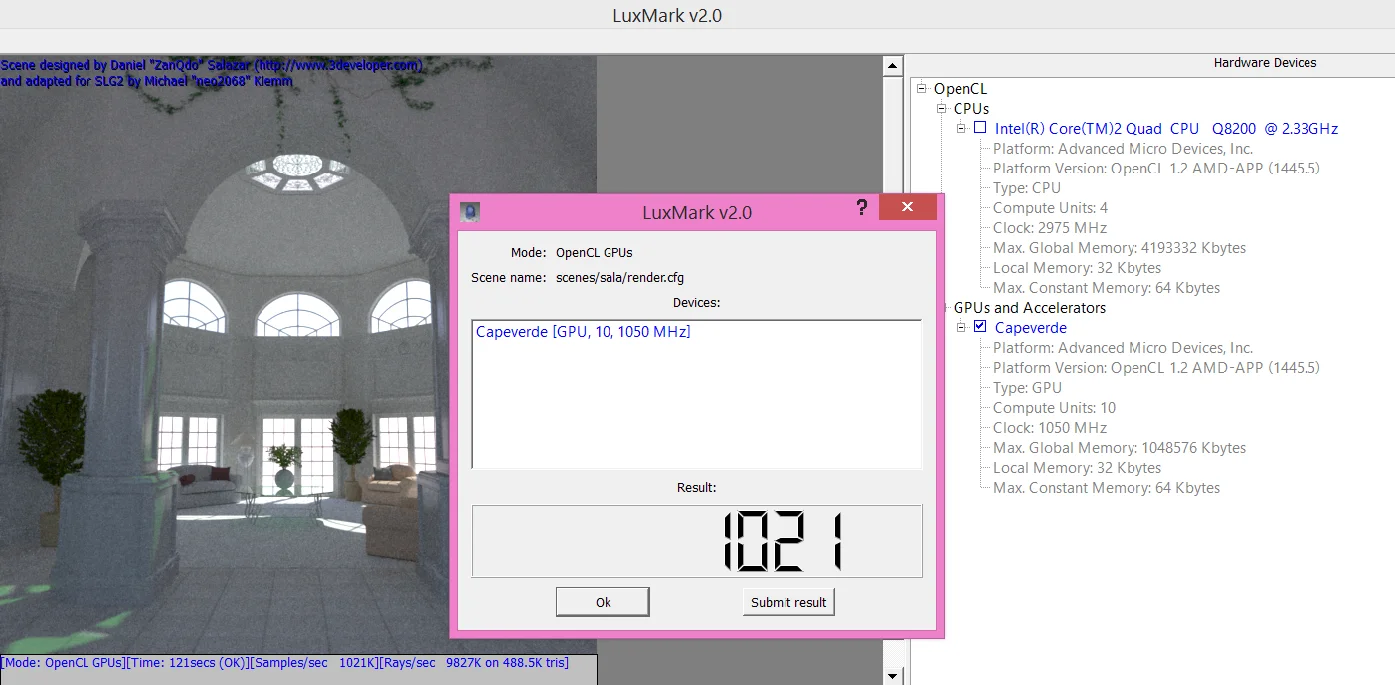Click the scroll up arrow beside render view

[x=893, y=65]
